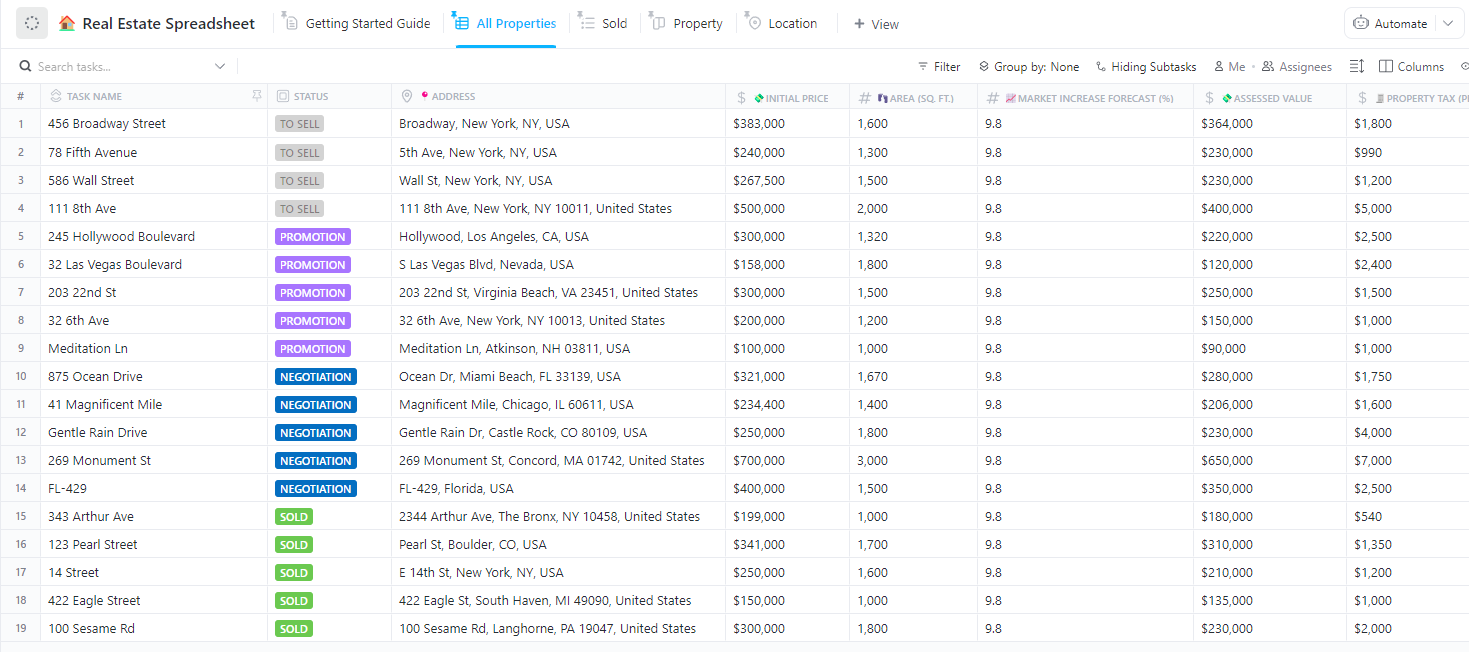Viewport: 1469px width, 652px height.
Task: Switch to the All Properties tab
Action: (x=505, y=23)
